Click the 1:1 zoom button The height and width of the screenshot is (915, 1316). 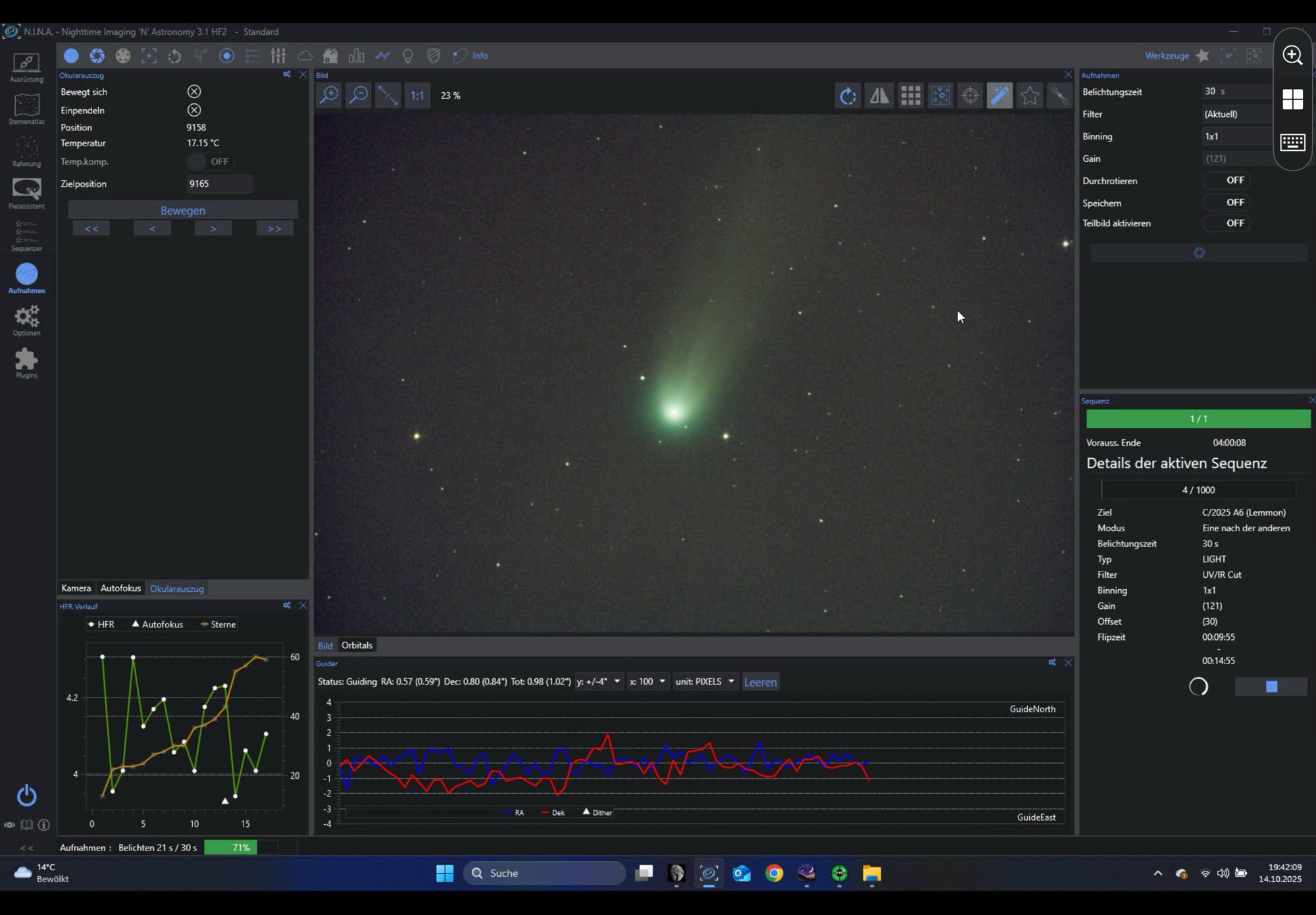pyautogui.click(x=417, y=95)
